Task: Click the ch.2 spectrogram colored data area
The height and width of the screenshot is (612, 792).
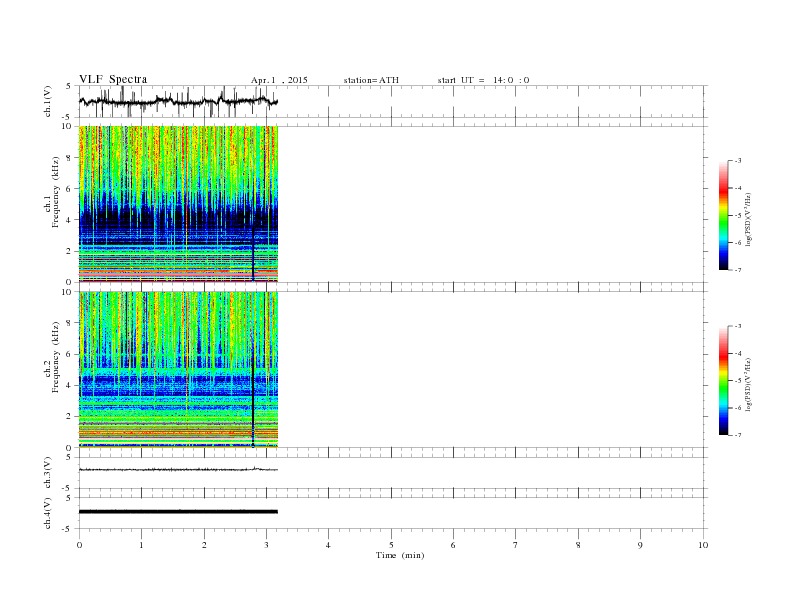Action: 178,370
